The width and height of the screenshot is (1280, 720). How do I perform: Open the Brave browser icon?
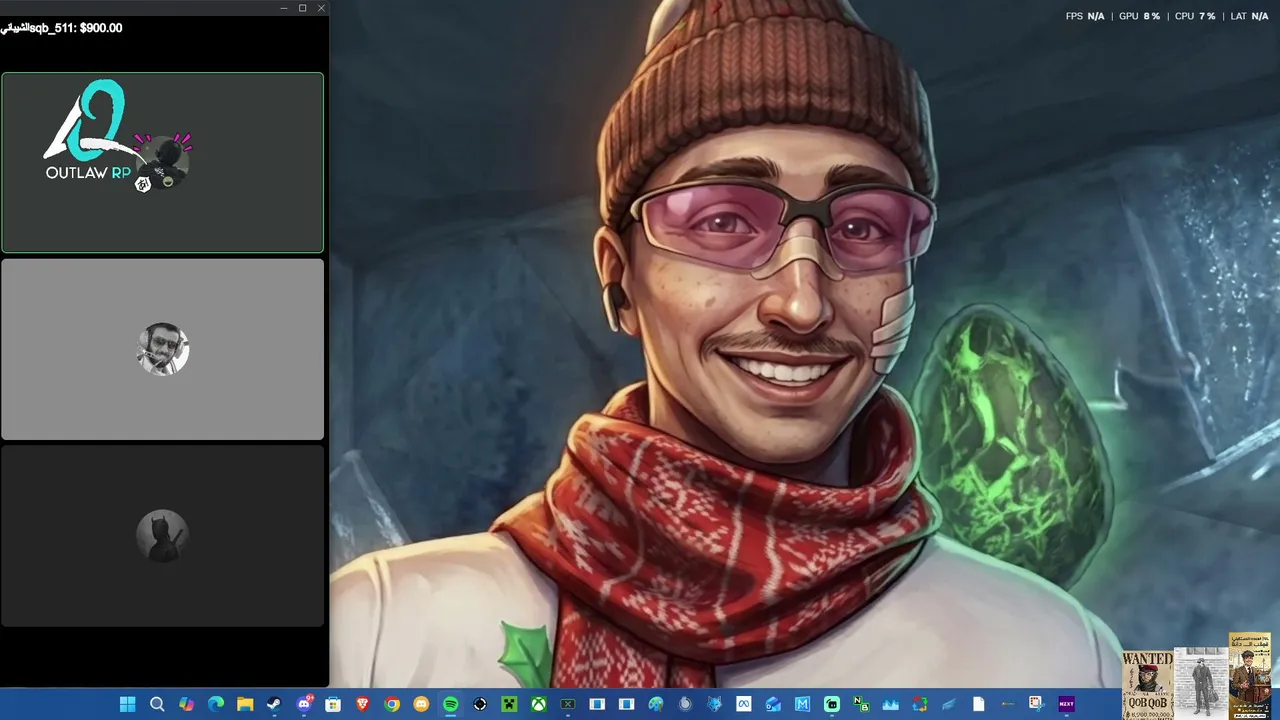click(x=362, y=704)
